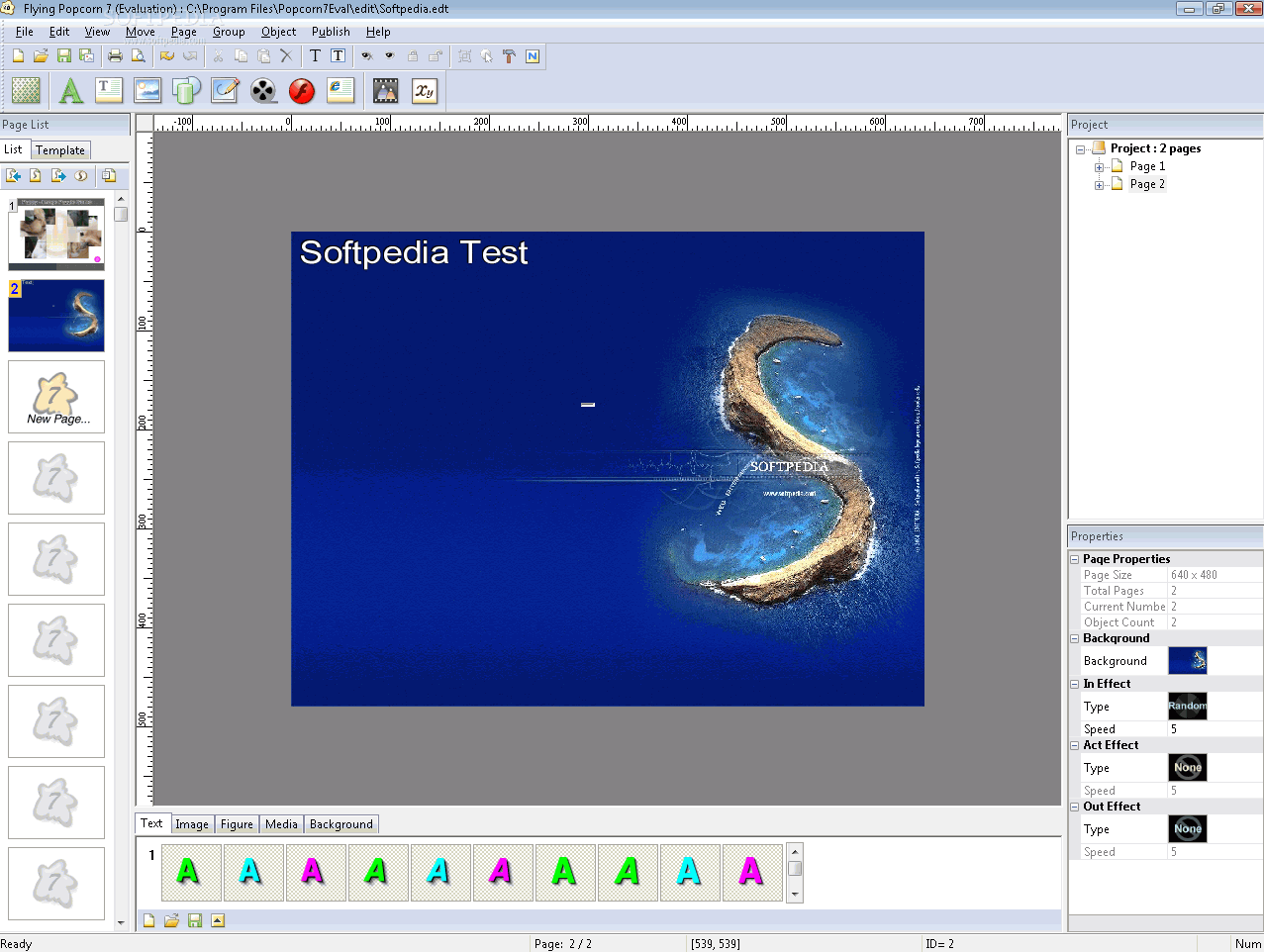Click the hammer tool icon
1264x952 pixels.
point(509,56)
